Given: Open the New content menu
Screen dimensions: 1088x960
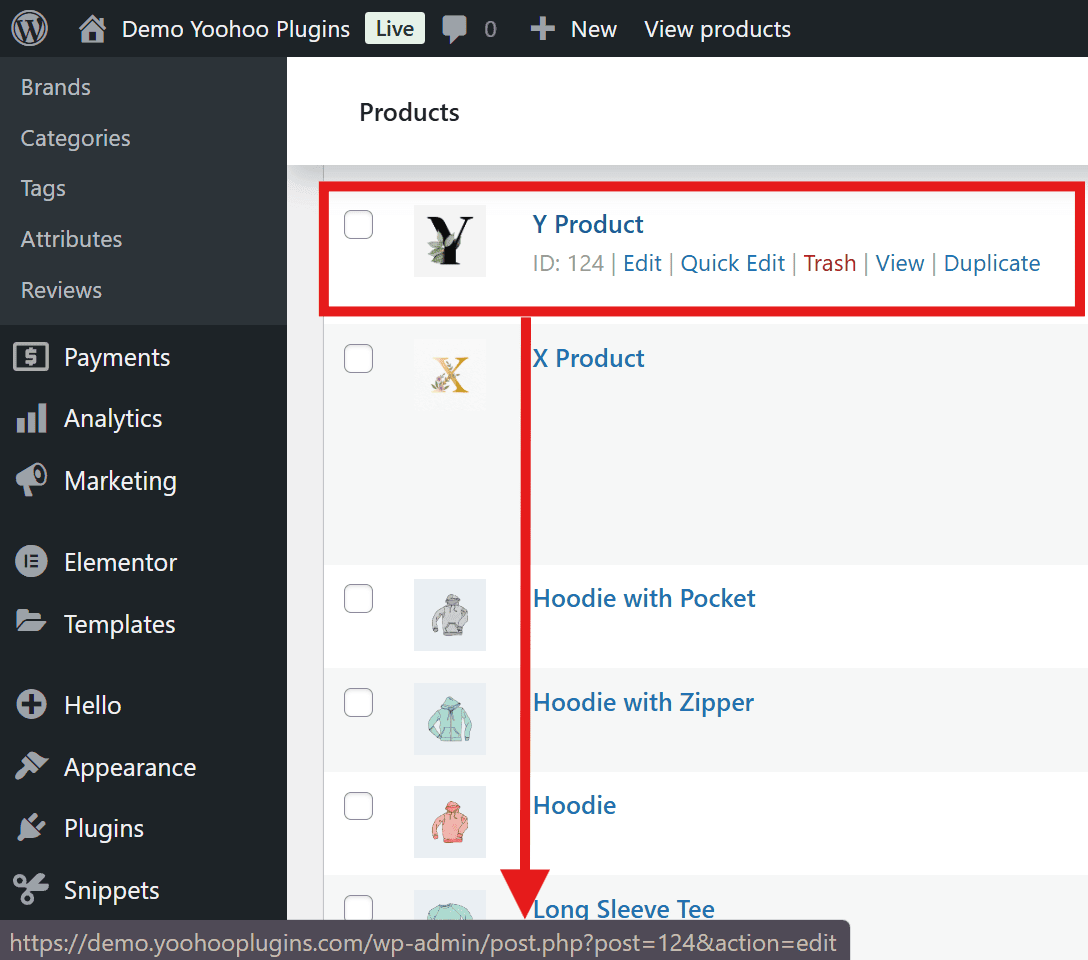Looking at the screenshot, I should point(574,30).
